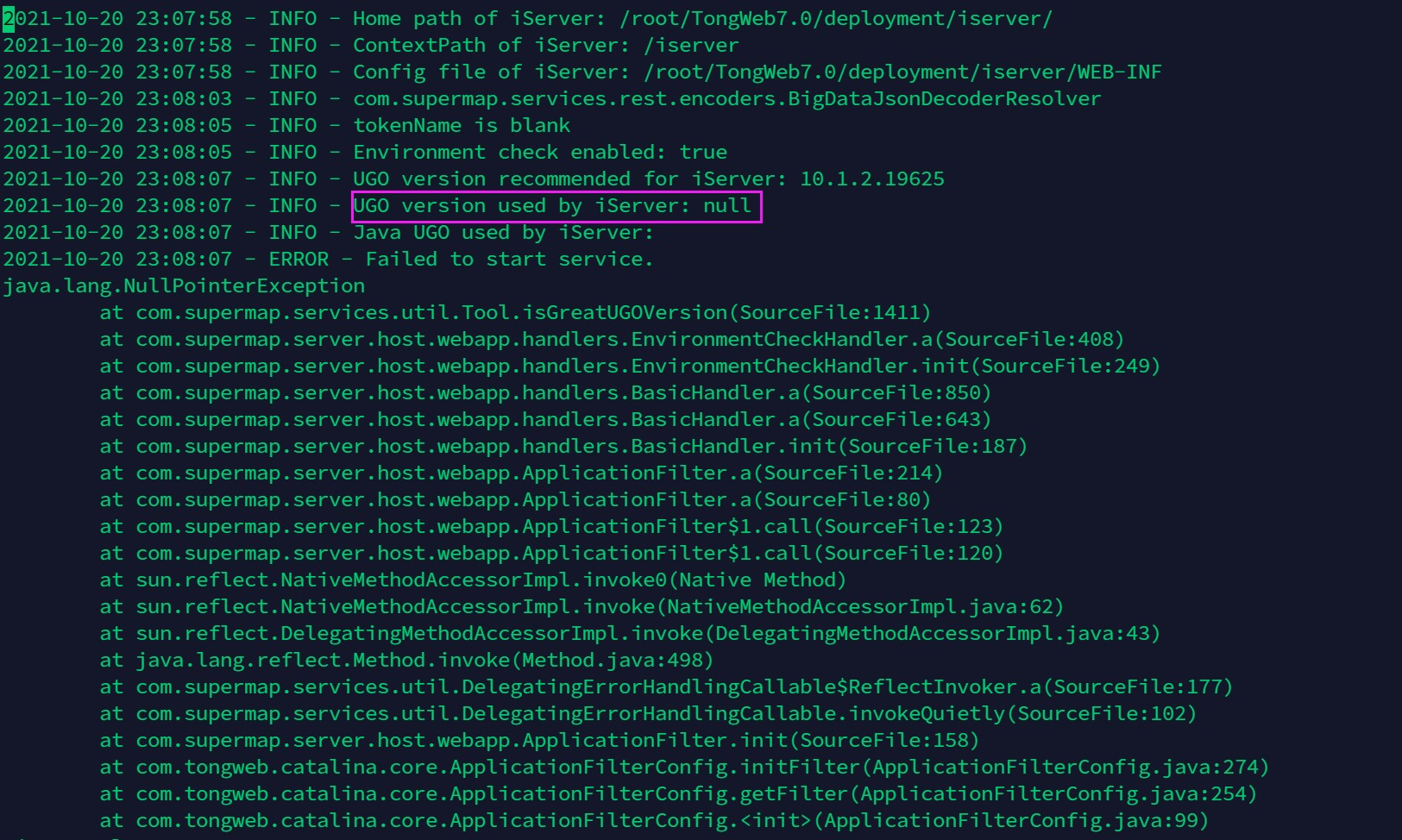
Task: Click the EnvironmentCheckHandler.init SourceFile:249 frame
Action: coord(630,366)
